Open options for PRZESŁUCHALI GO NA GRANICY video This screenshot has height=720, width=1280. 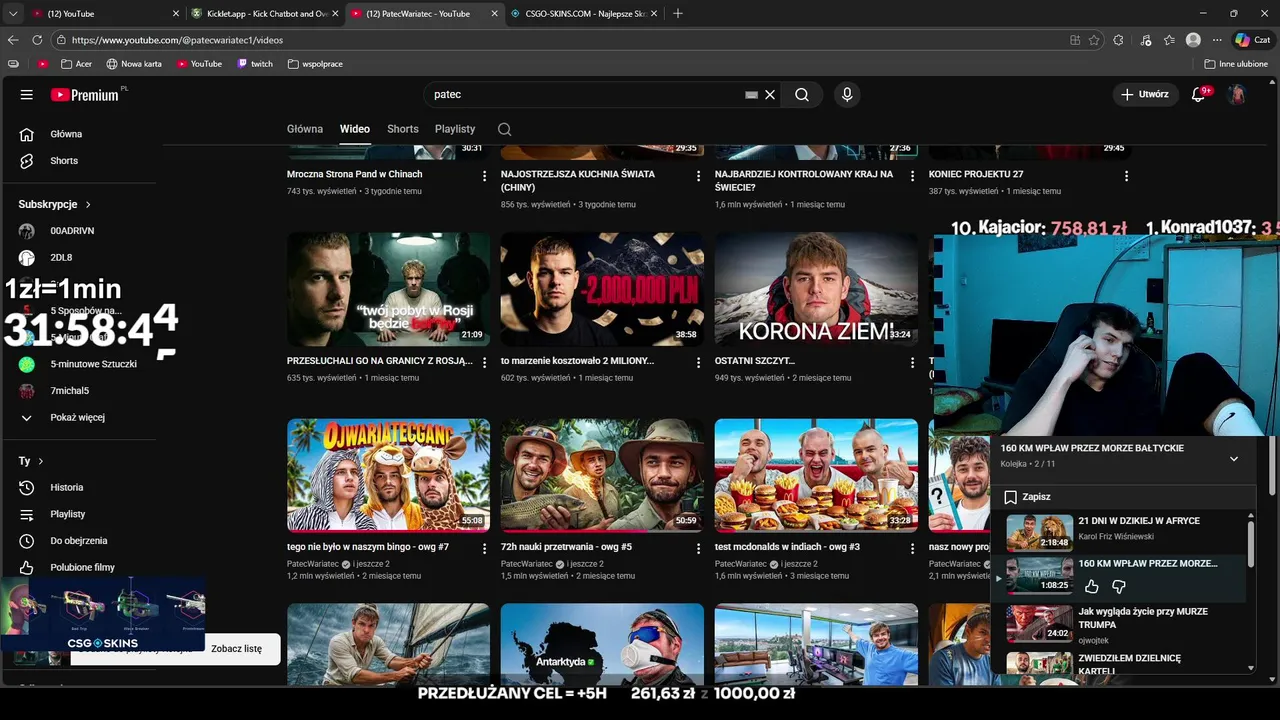pos(485,363)
